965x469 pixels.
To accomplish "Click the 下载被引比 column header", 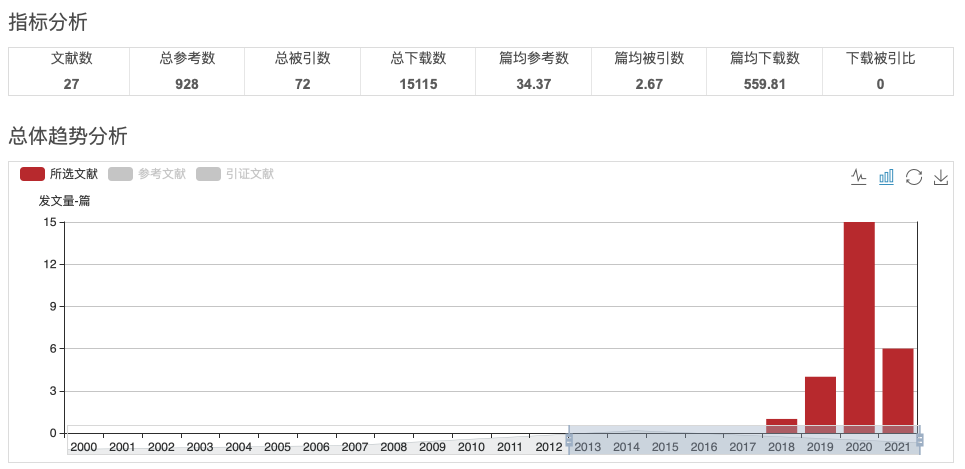I will pyautogui.click(x=880, y=59).
